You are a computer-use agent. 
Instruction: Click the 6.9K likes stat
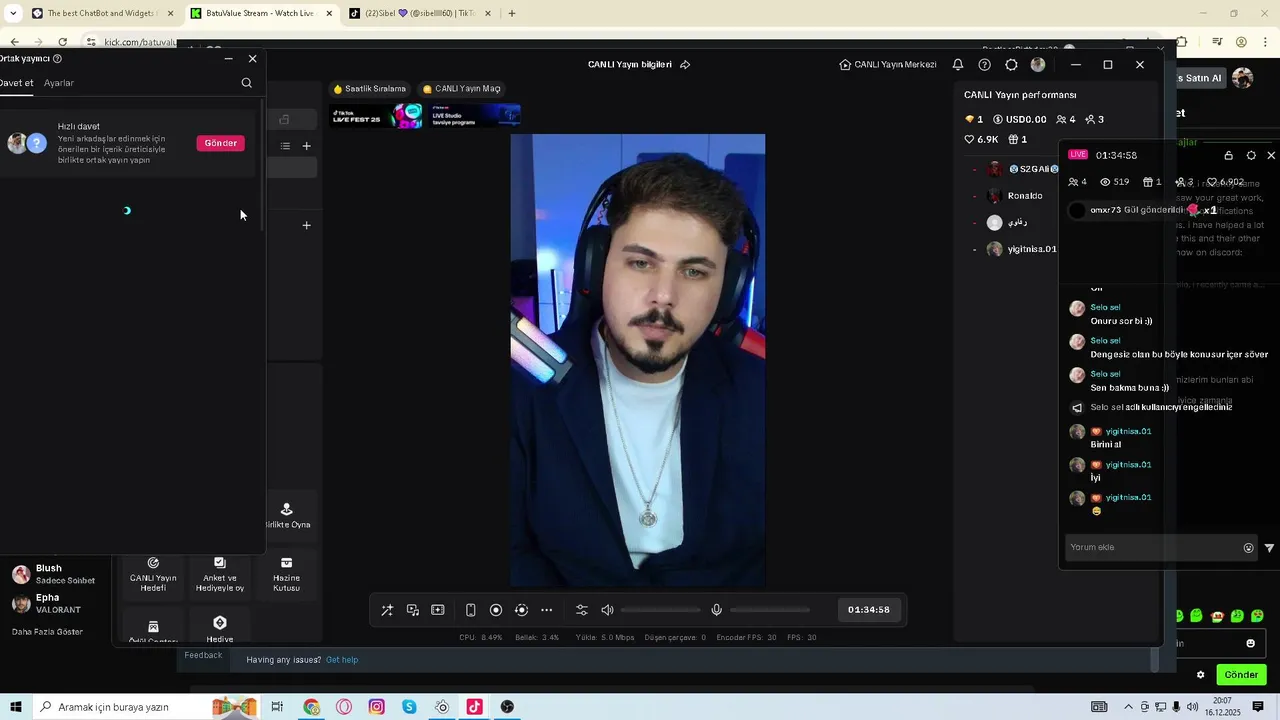[981, 140]
